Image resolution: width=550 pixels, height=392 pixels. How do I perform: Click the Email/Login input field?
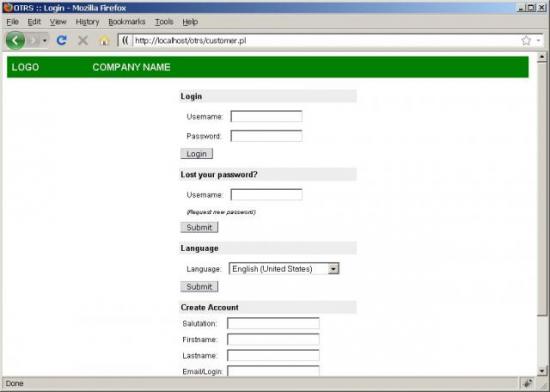pos(273,371)
